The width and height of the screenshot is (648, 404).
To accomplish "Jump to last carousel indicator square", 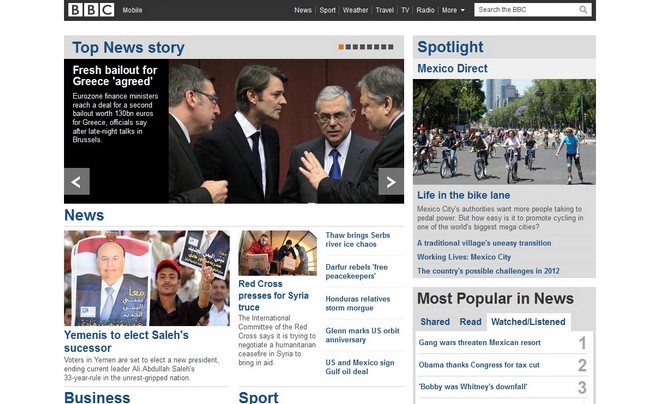I will point(391,47).
